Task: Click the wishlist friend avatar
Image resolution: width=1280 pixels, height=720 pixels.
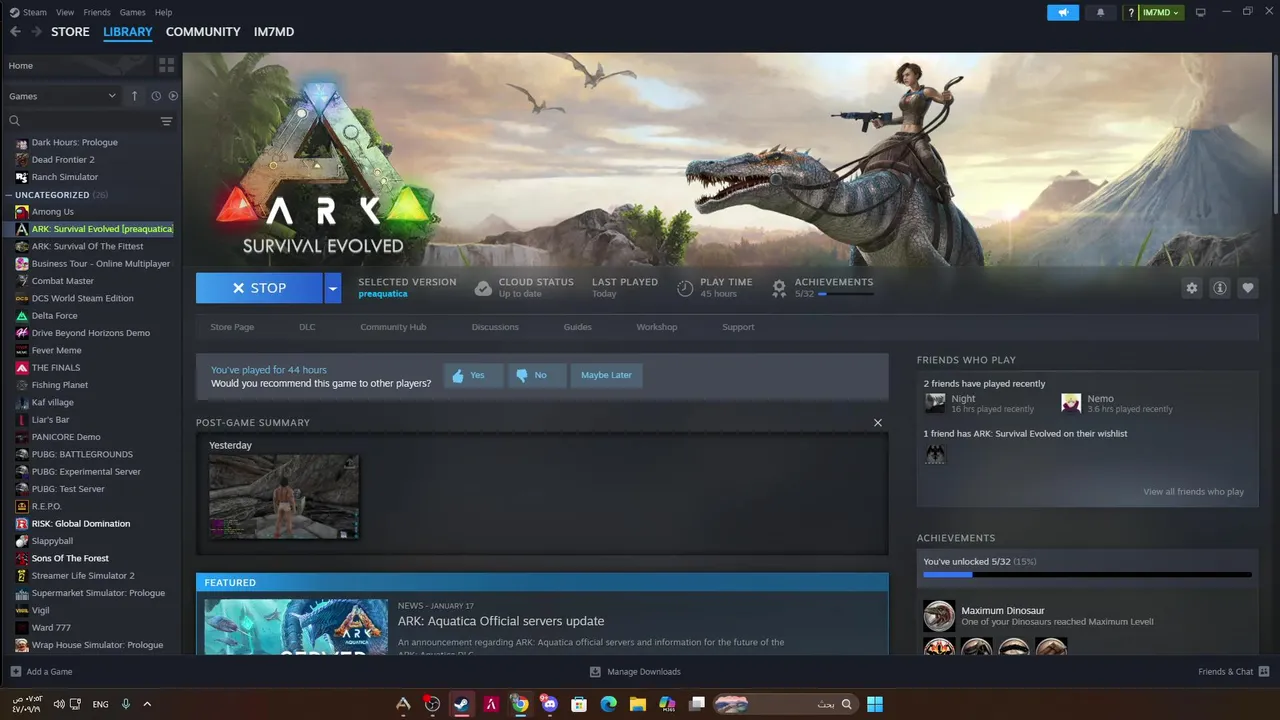Action: tap(935, 454)
